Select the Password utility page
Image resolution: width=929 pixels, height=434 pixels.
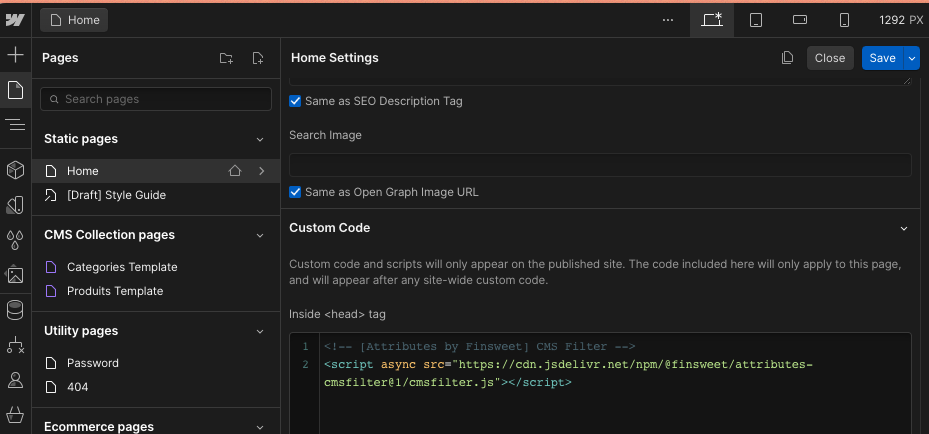(93, 363)
